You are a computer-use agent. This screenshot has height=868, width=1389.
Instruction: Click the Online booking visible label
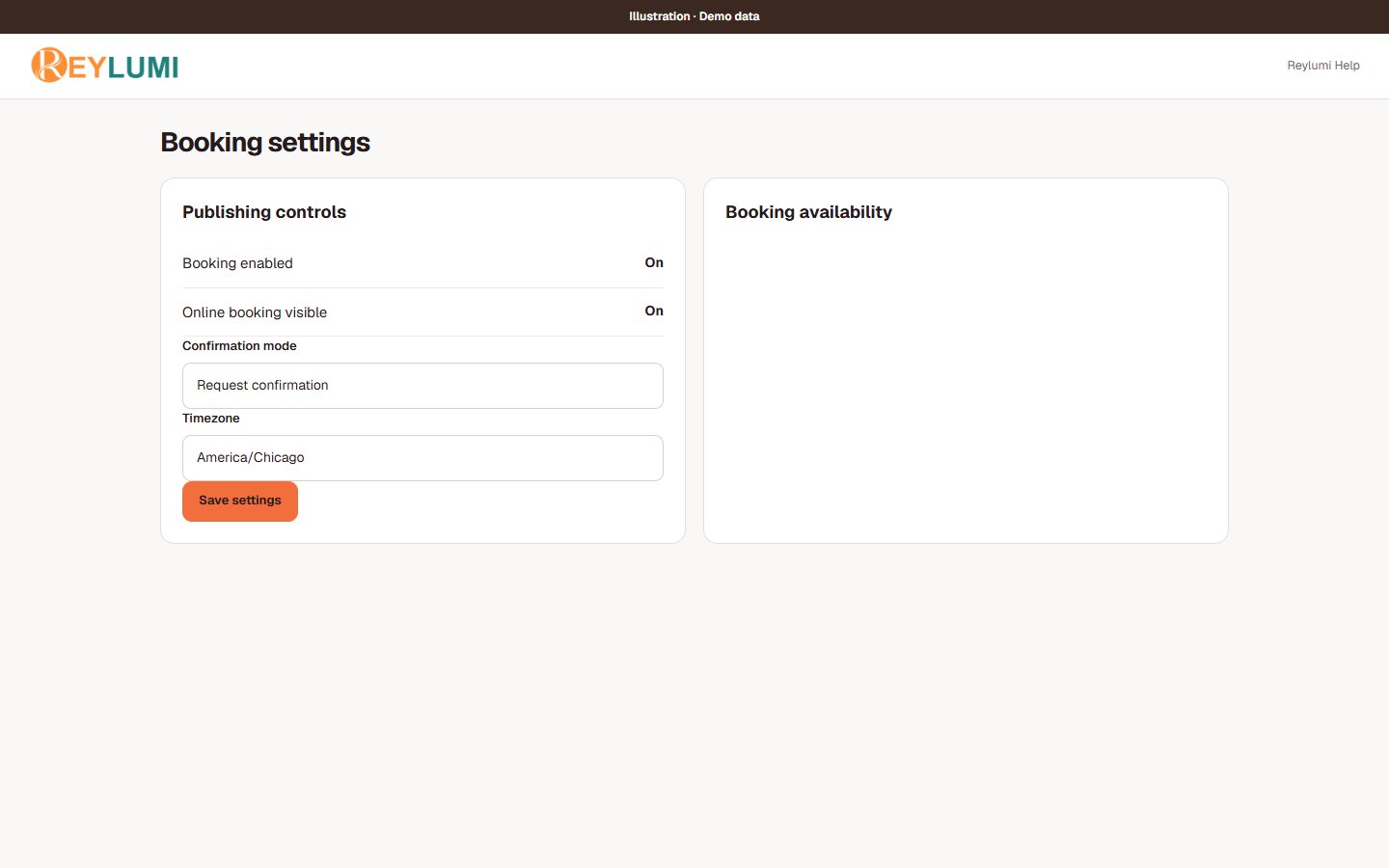(255, 312)
